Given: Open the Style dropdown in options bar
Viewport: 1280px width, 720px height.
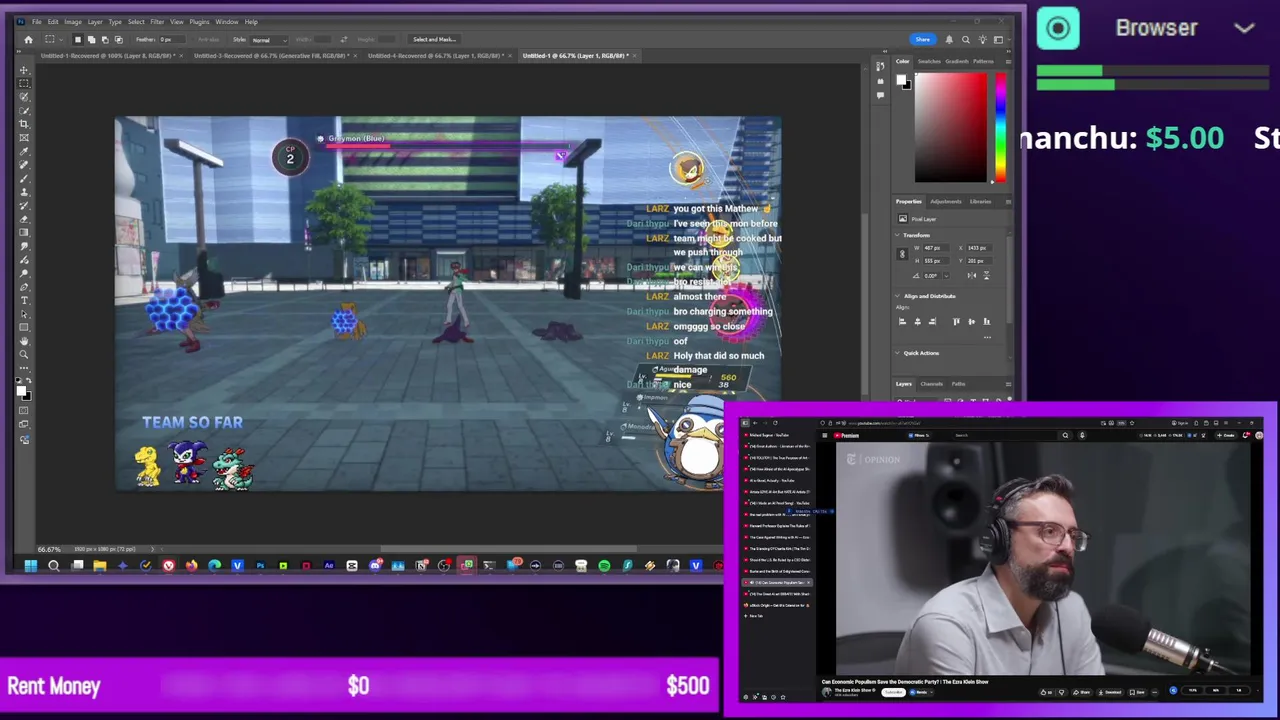Looking at the screenshot, I should 269,40.
